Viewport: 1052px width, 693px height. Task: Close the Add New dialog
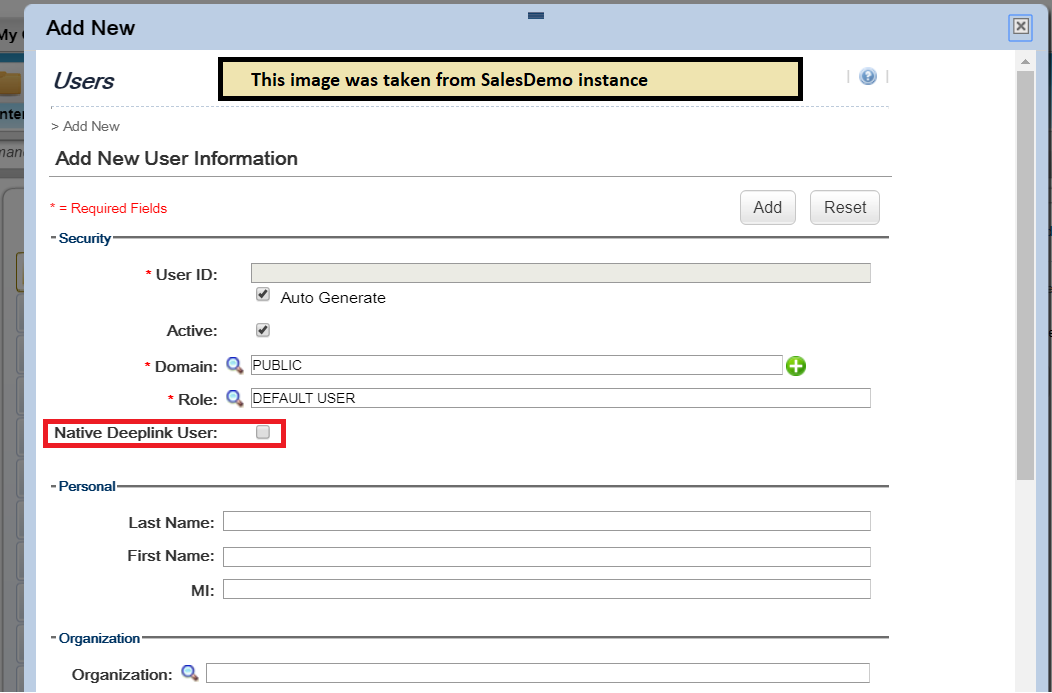tap(1020, 26)
